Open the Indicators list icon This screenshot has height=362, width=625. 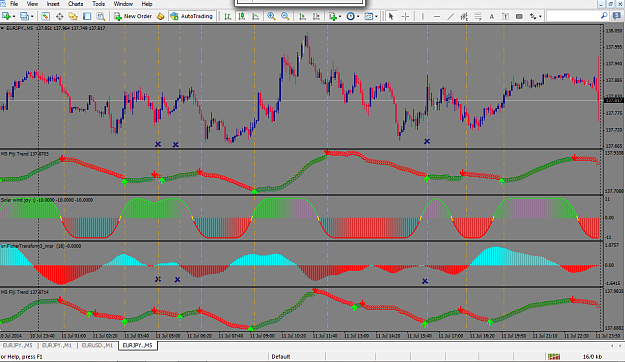point(333,16)
